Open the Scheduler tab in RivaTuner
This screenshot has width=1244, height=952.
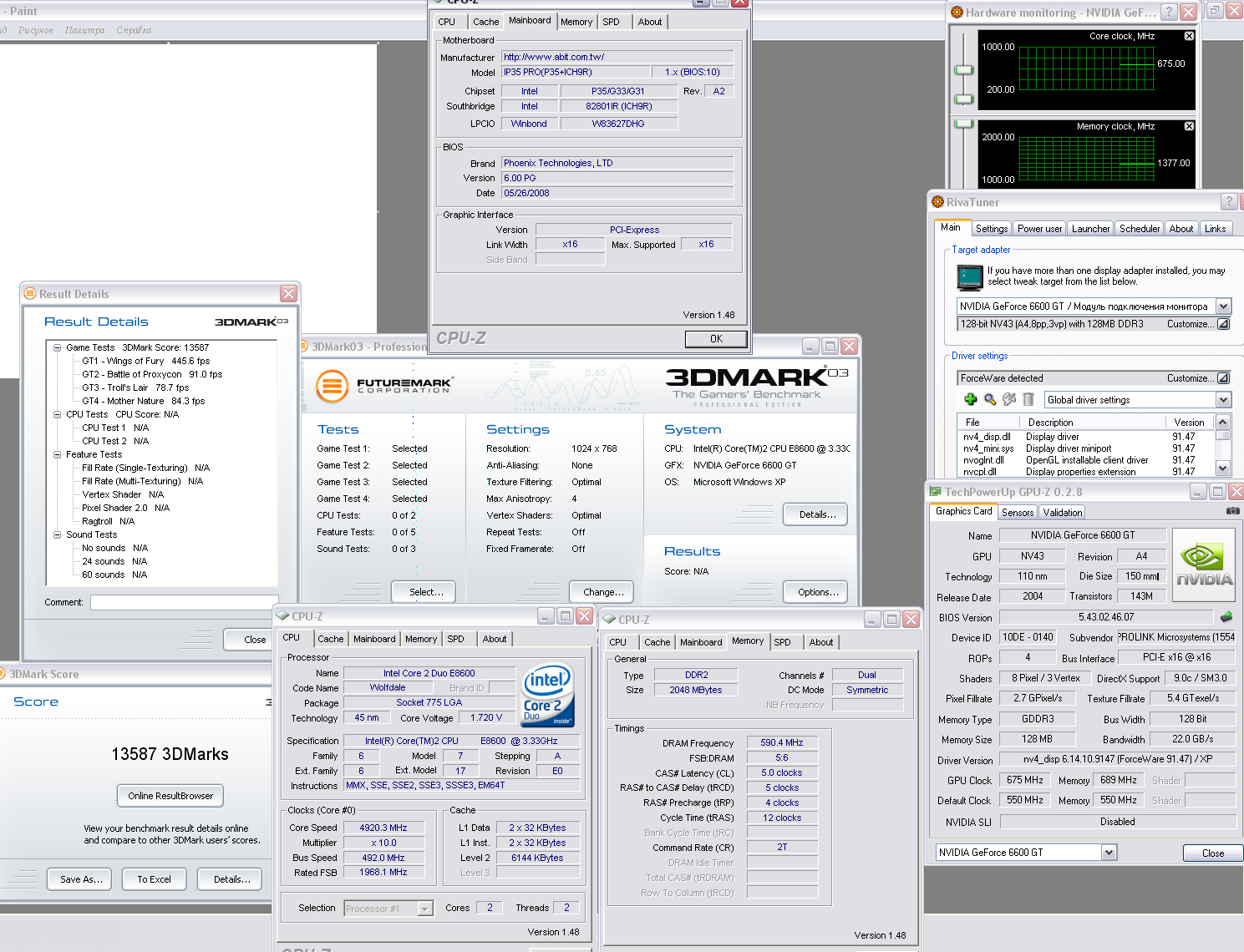pos(1140,229)
